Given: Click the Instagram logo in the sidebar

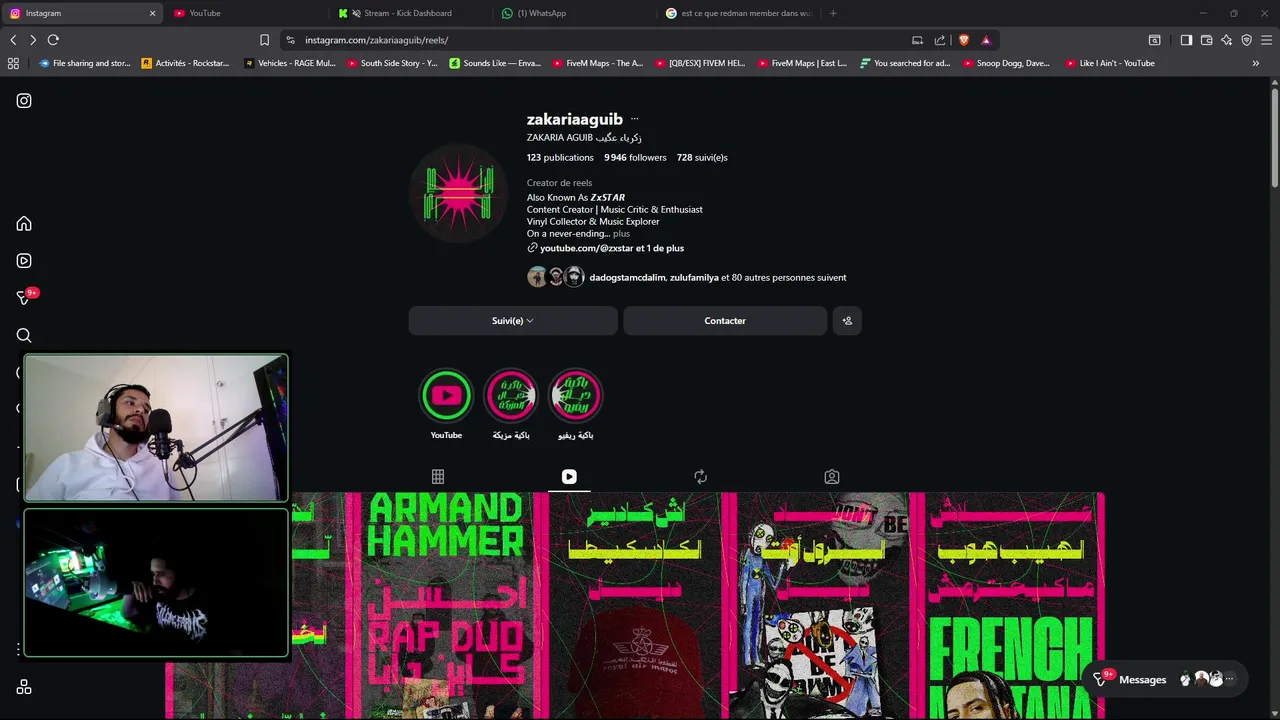Looking at the screenshot, I should (24, 101).
